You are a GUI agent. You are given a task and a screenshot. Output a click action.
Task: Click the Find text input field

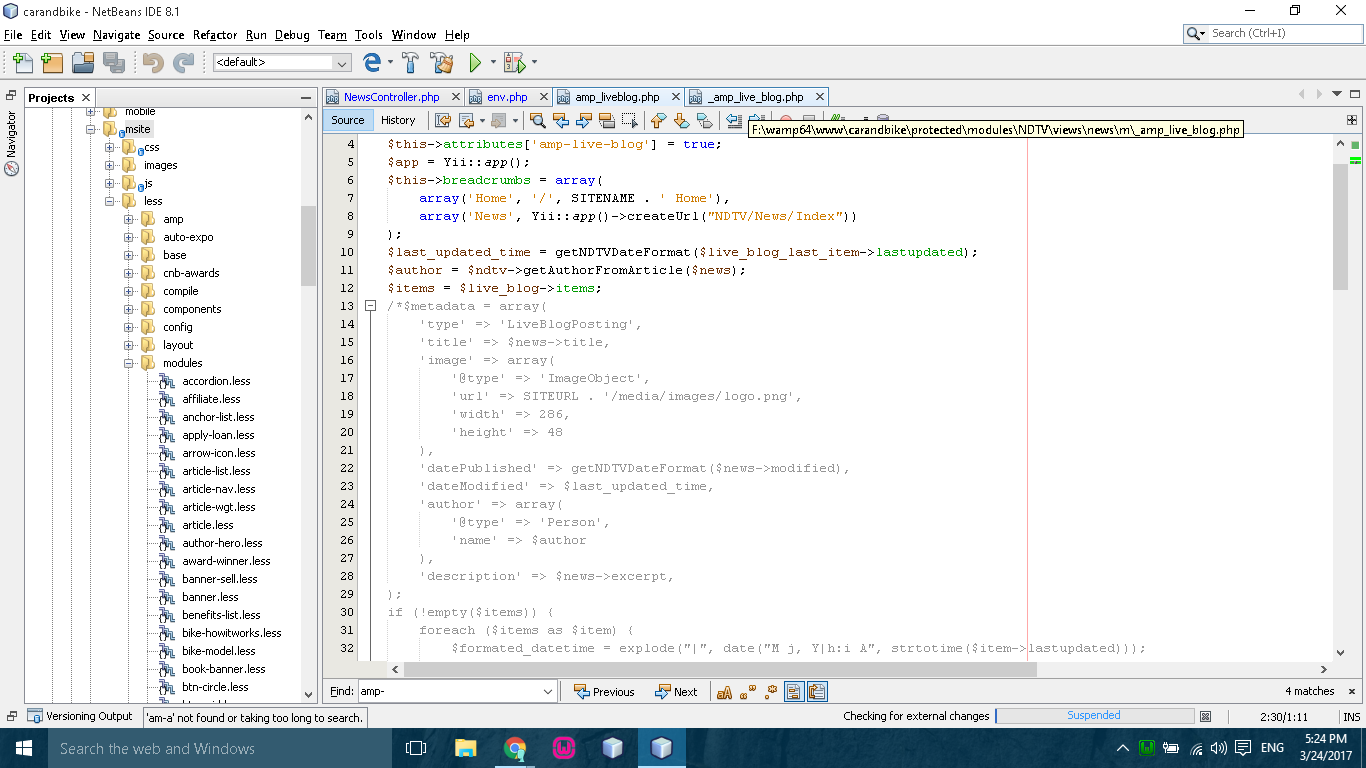448,692
